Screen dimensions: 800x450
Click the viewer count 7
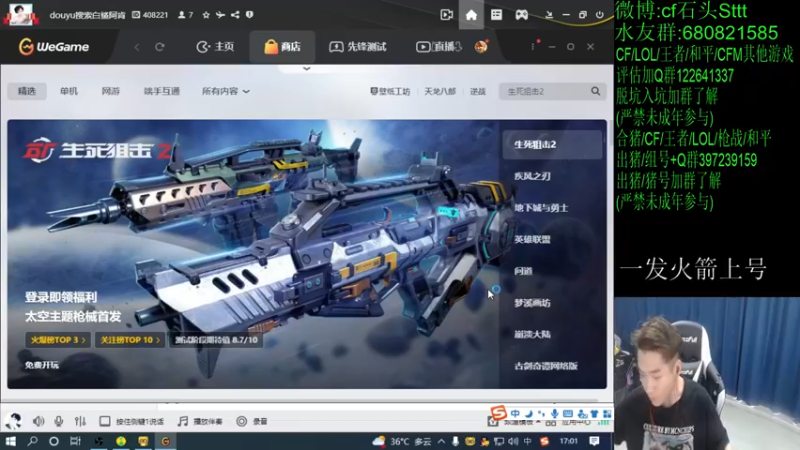click(x=186, y=15)
